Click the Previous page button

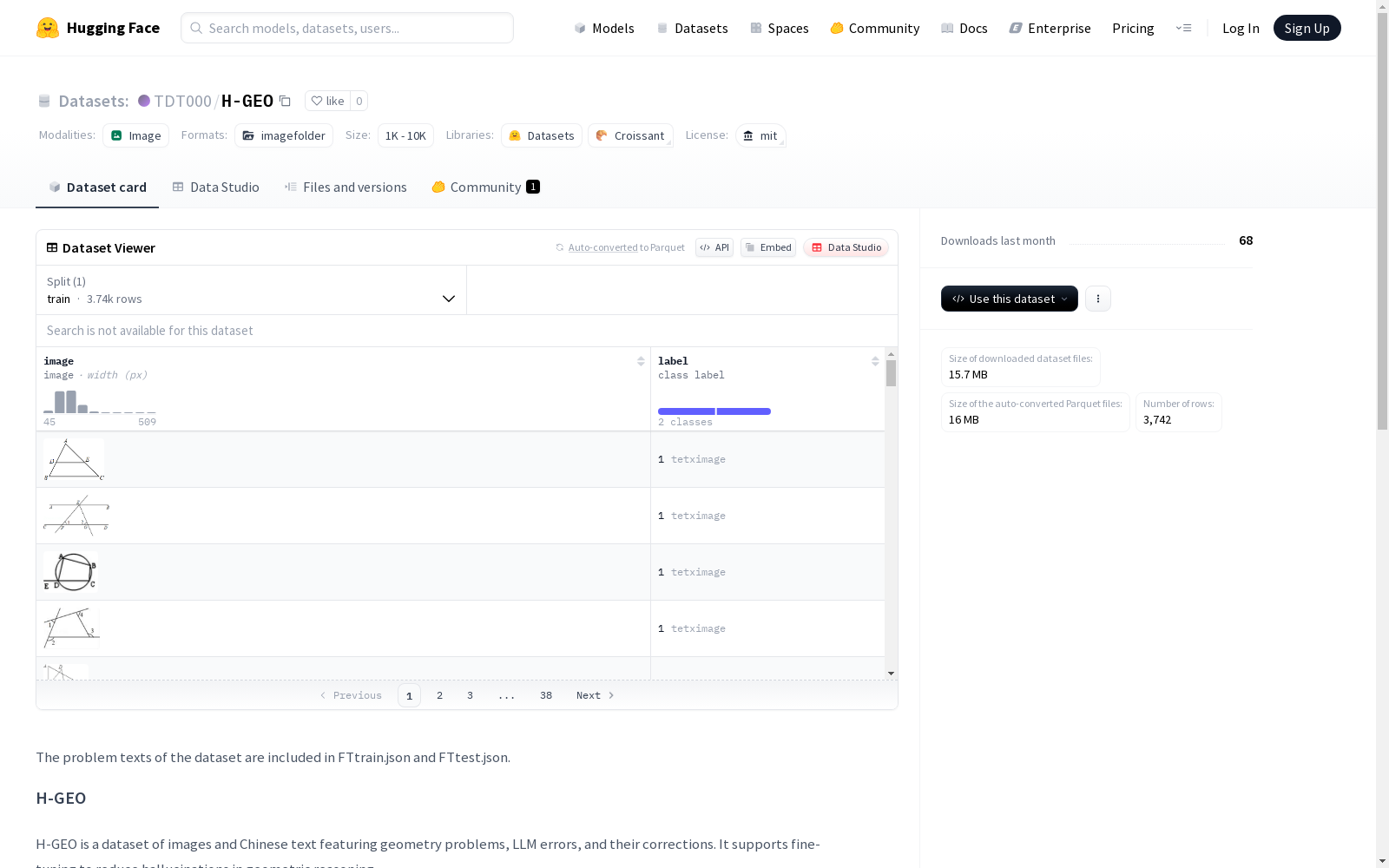tap(351, 695)
